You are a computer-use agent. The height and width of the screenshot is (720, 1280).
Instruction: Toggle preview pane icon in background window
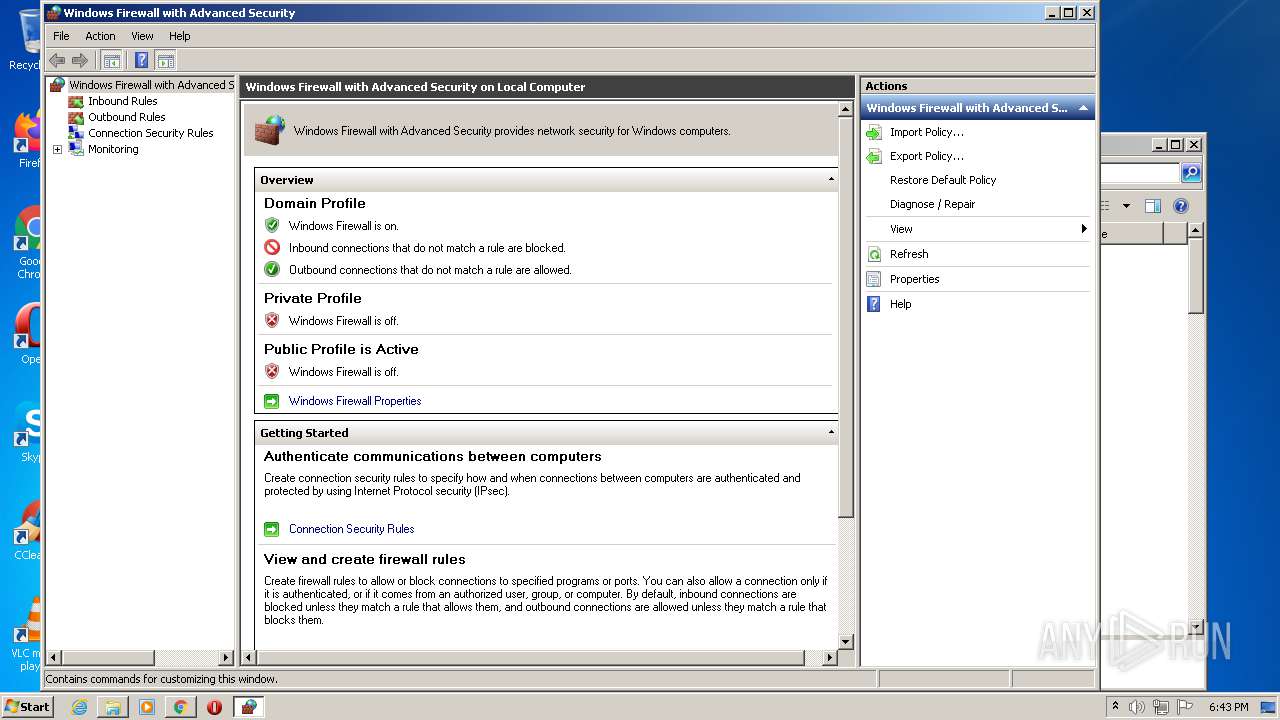point(1152,206)
